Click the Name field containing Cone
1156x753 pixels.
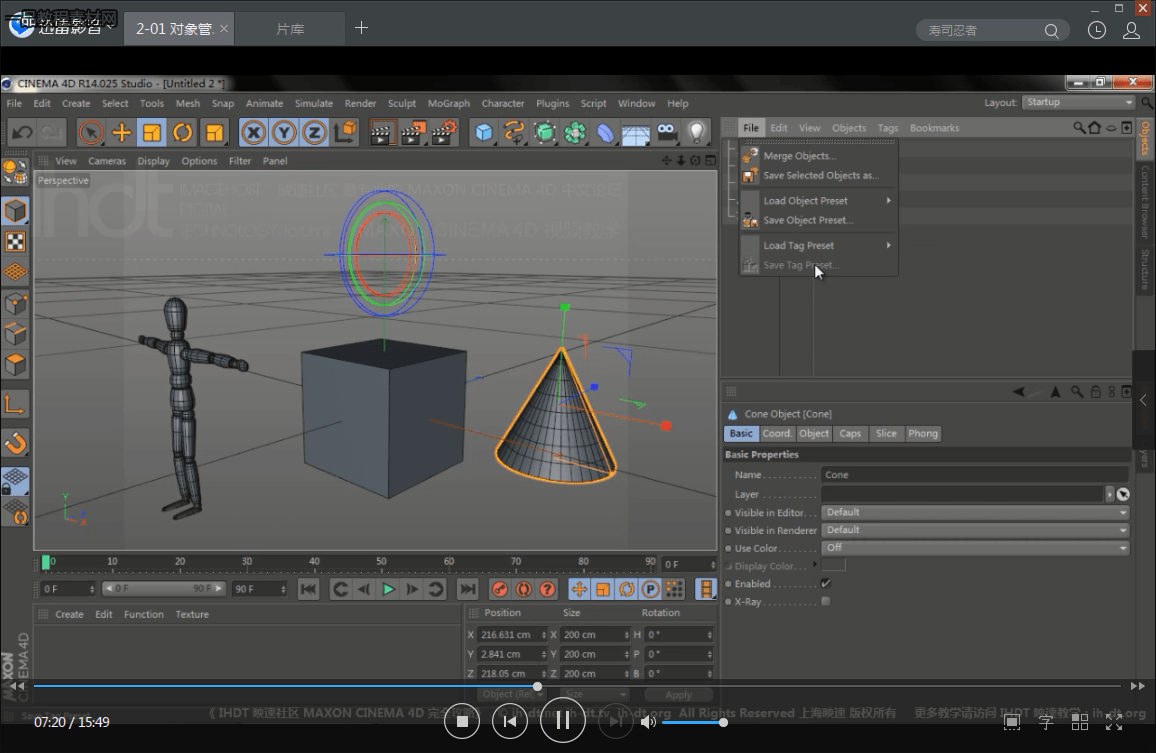tap(975, 475)
